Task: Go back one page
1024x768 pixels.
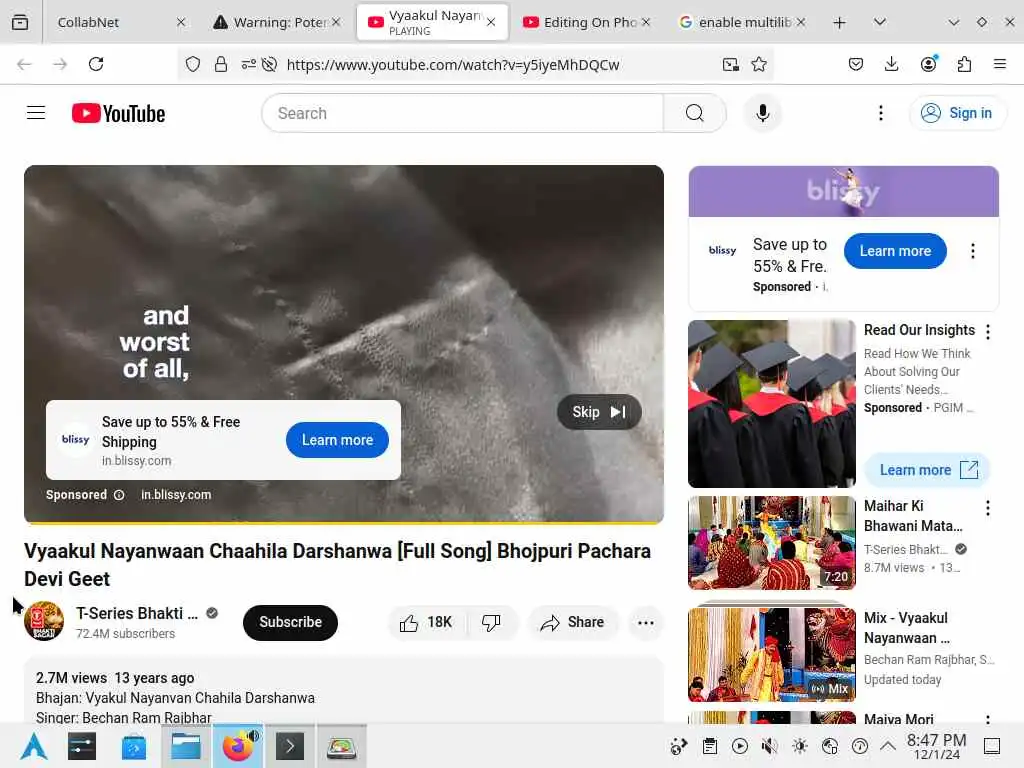Action: pyautogui.click(x=24, y=64)
